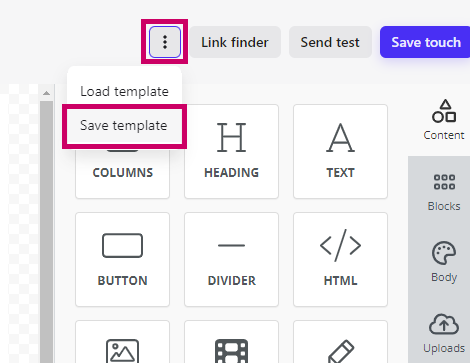Select the Text content block
This screenshot has width=470, height=363.
340,152
